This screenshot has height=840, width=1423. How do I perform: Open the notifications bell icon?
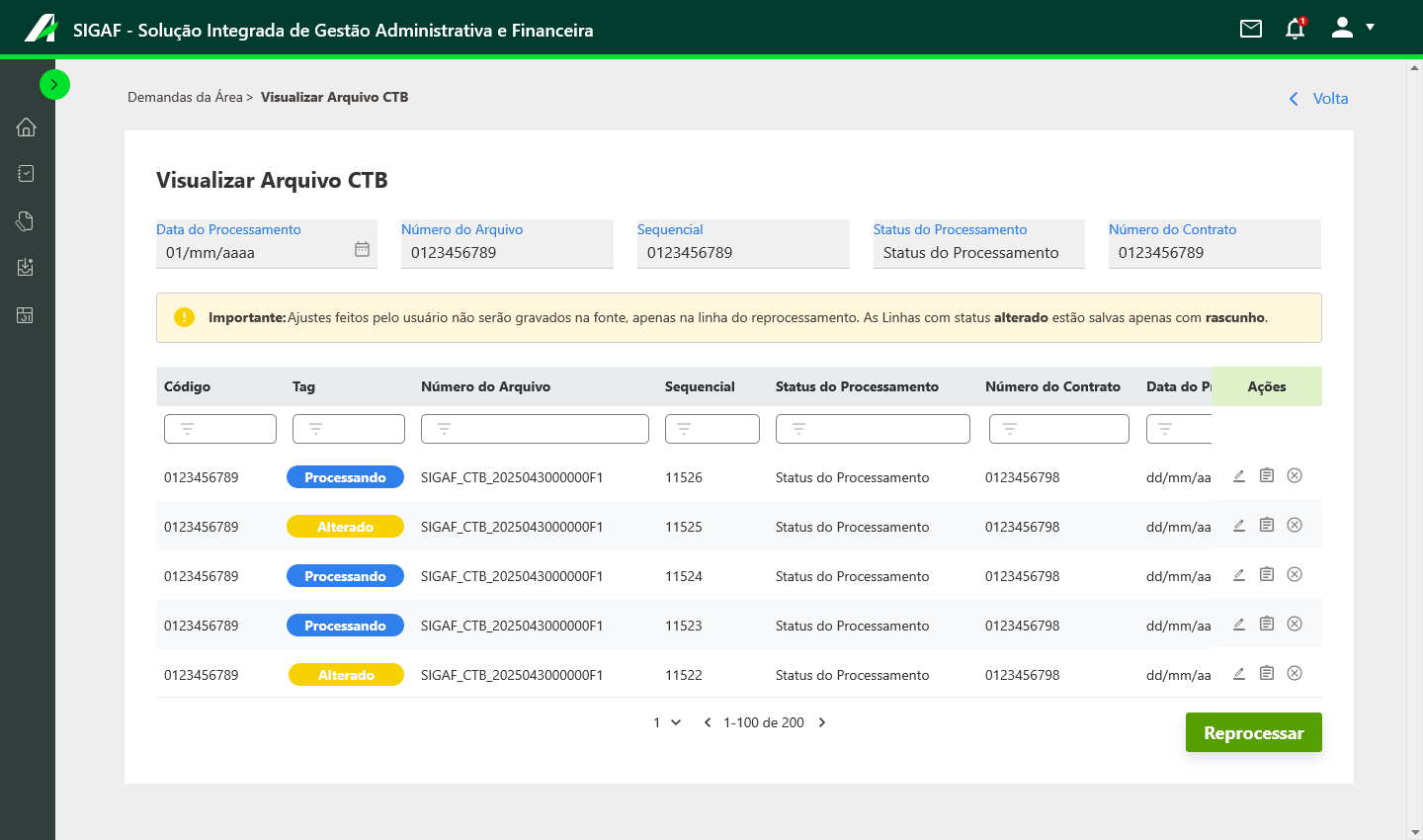[1296, 29]
